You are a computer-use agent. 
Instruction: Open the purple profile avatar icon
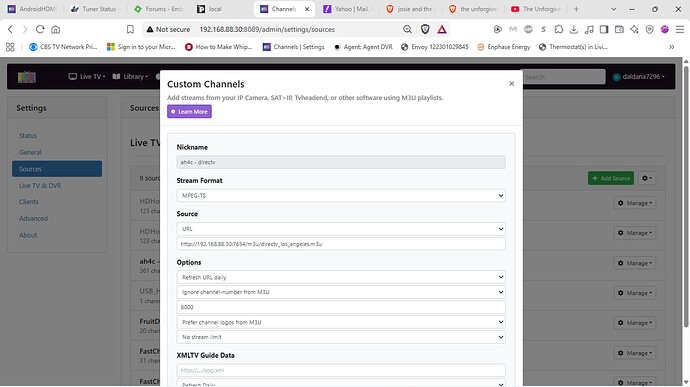[664, 29]
